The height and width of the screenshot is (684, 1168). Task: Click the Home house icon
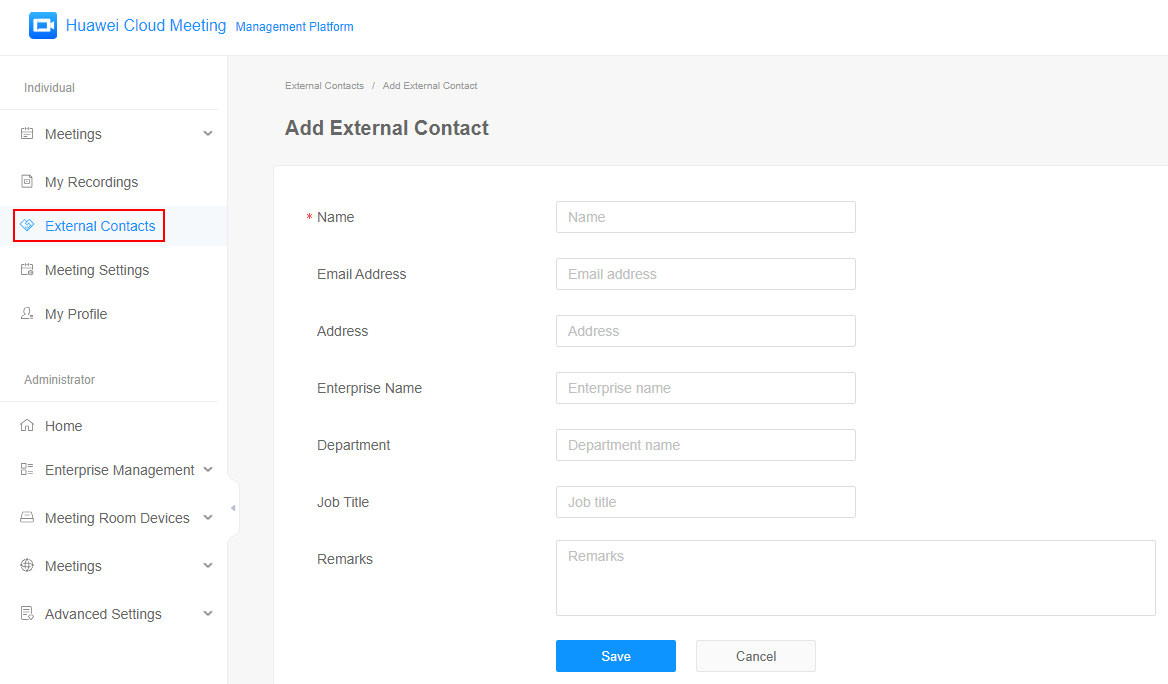27,425
